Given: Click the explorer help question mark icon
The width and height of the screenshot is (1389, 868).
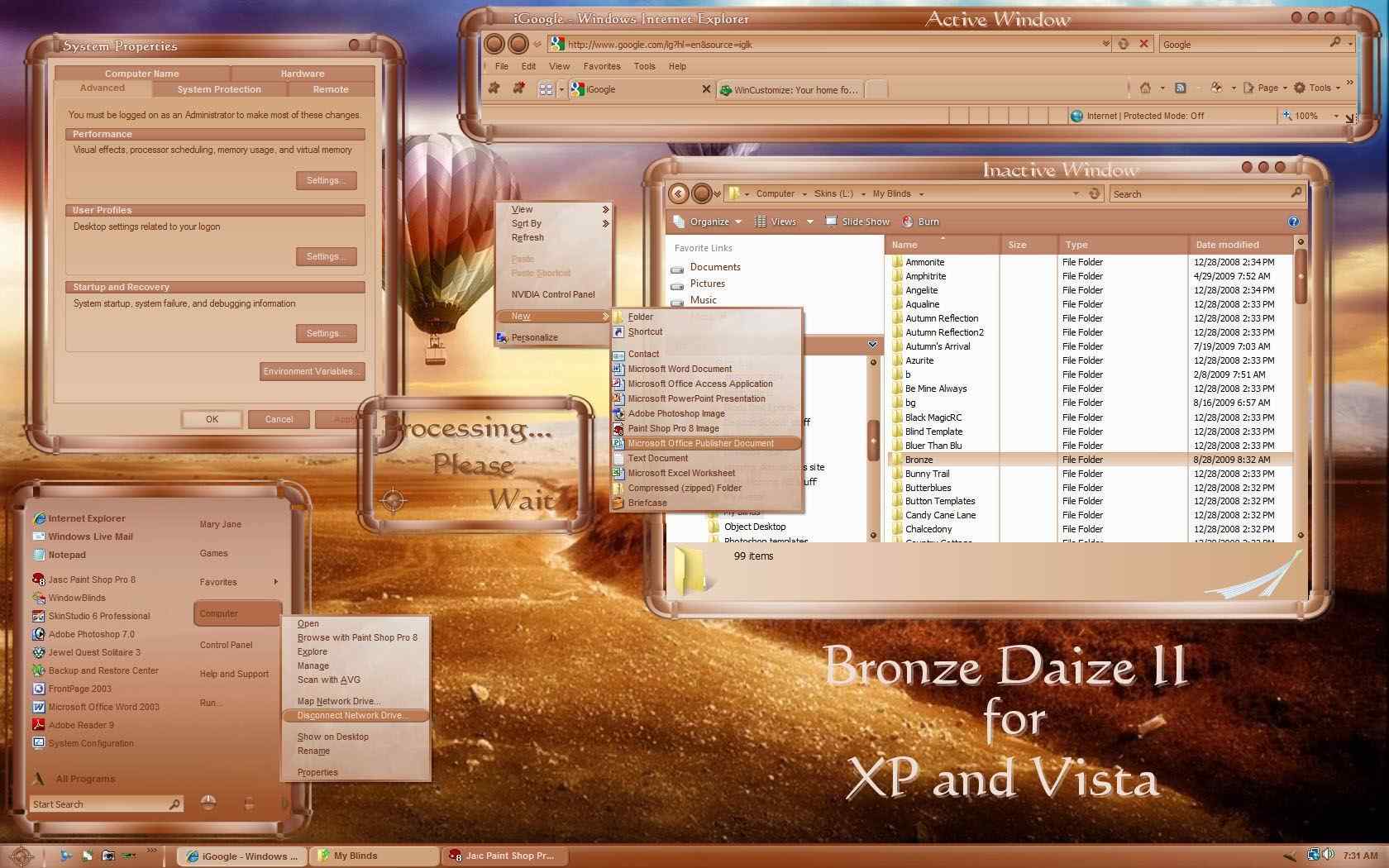Looking at the screenshot, I should (x=1293, y=222).
